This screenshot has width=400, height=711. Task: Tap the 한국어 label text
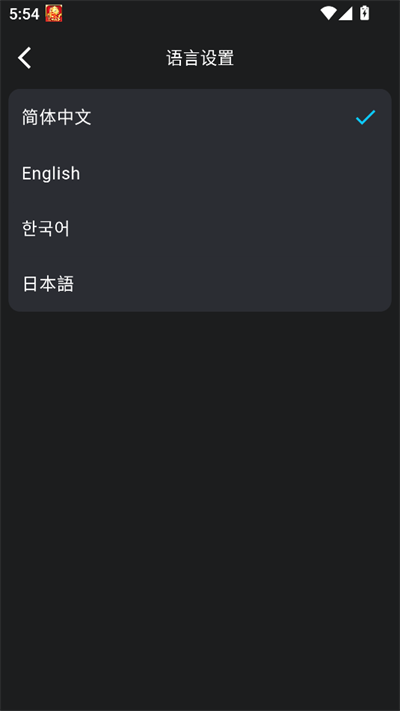46,229
